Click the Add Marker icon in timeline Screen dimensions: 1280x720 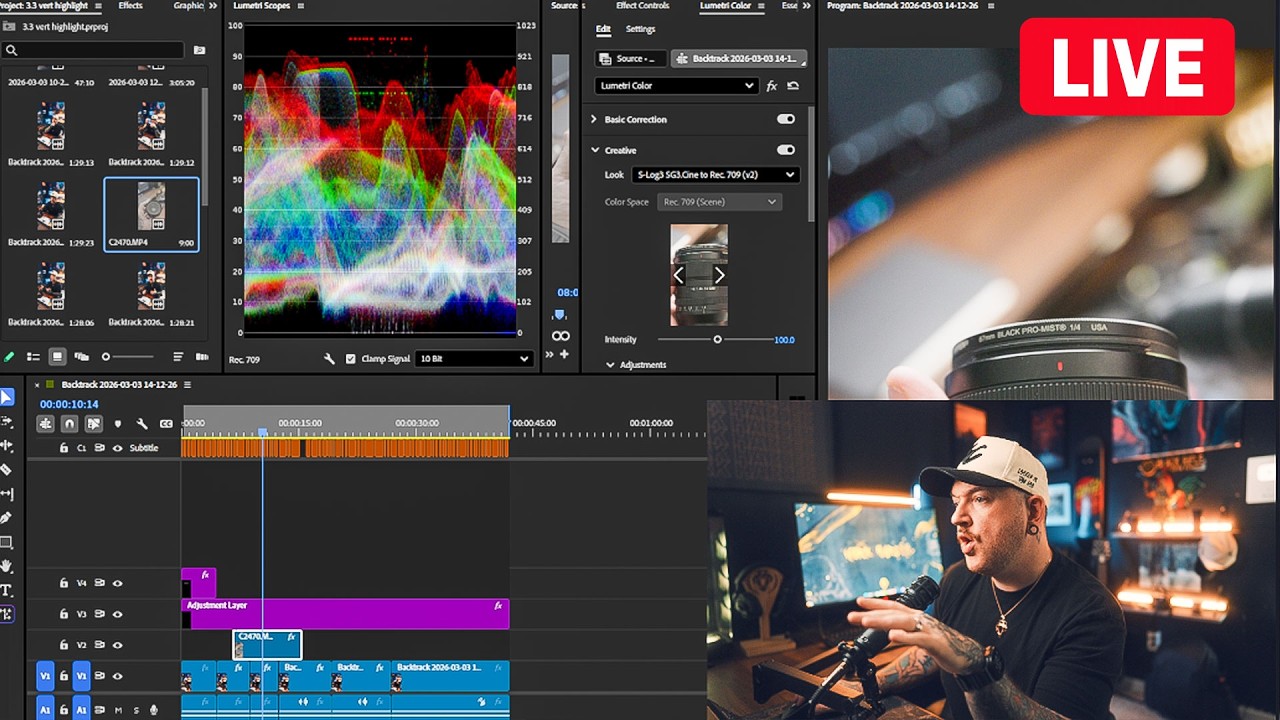tap(117, 424)
